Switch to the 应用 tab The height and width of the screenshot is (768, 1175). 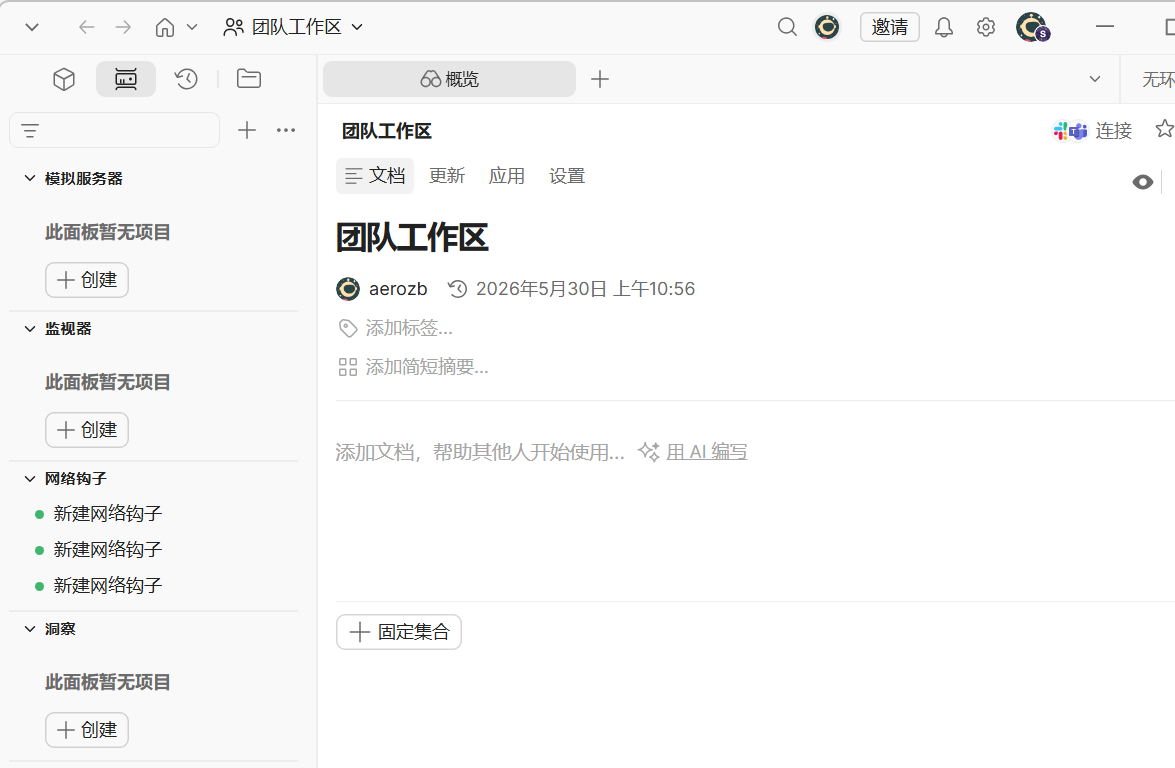pos(507,176)
